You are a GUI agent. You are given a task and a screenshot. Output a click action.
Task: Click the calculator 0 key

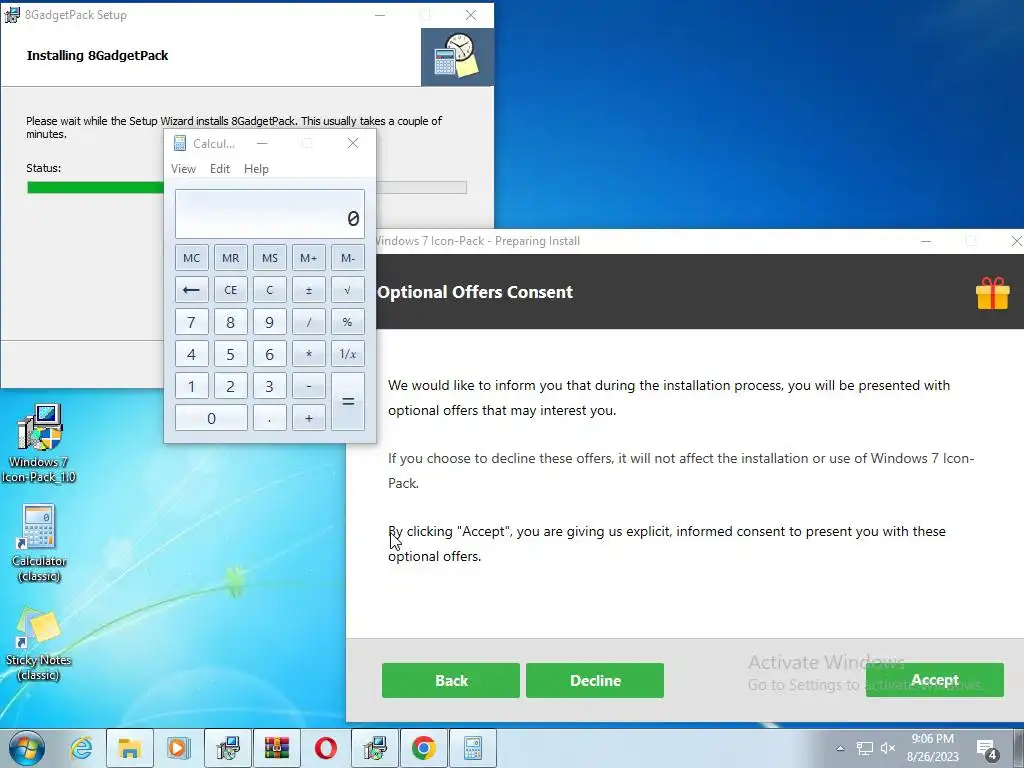[211, 418]
